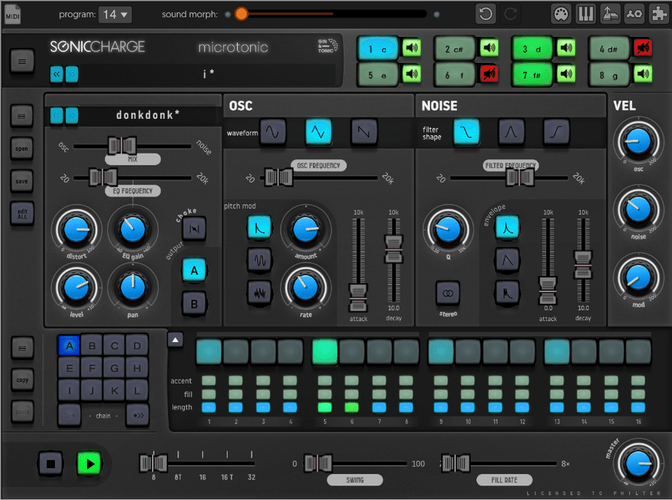
Task: Toggle accent on step 1
Action: click(x=209, y=380)
